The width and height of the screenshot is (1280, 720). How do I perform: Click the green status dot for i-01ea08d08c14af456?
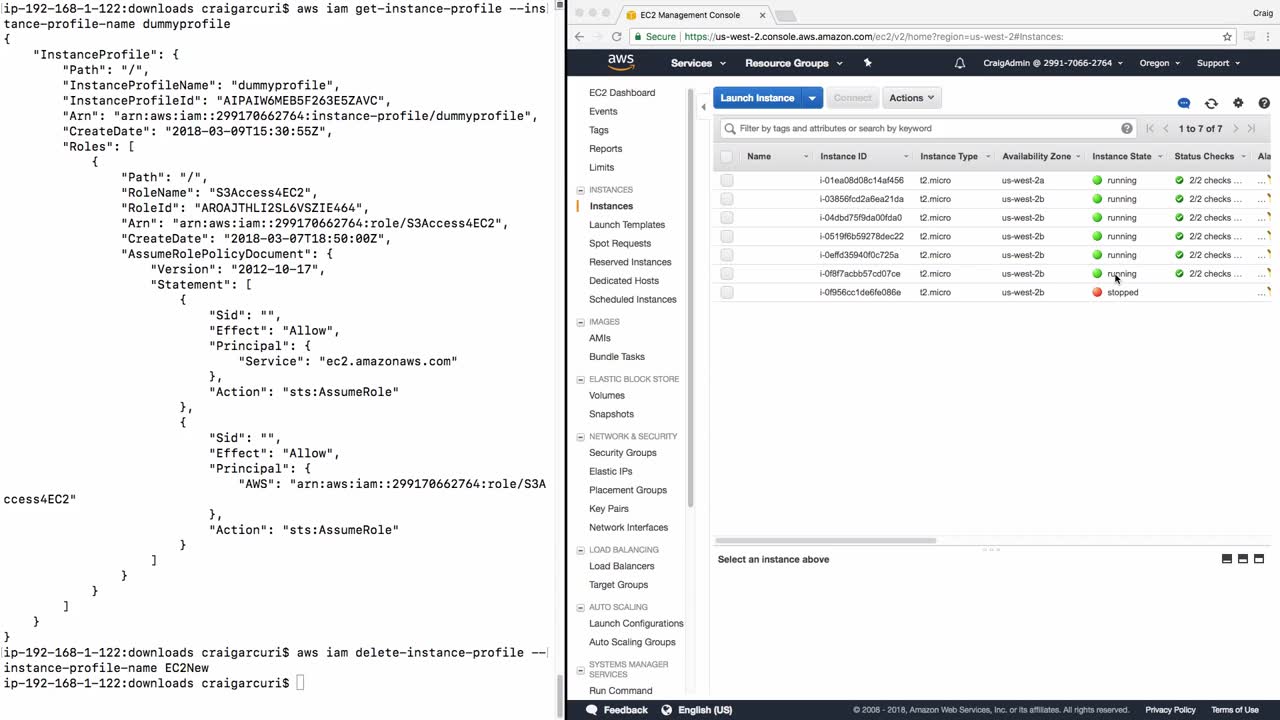[x=1097, y=181]
